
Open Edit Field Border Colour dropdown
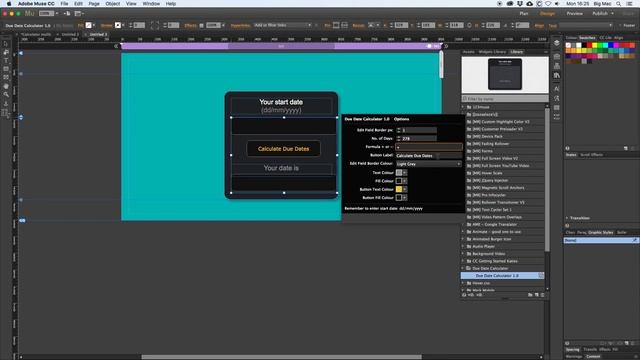point(429,164)
